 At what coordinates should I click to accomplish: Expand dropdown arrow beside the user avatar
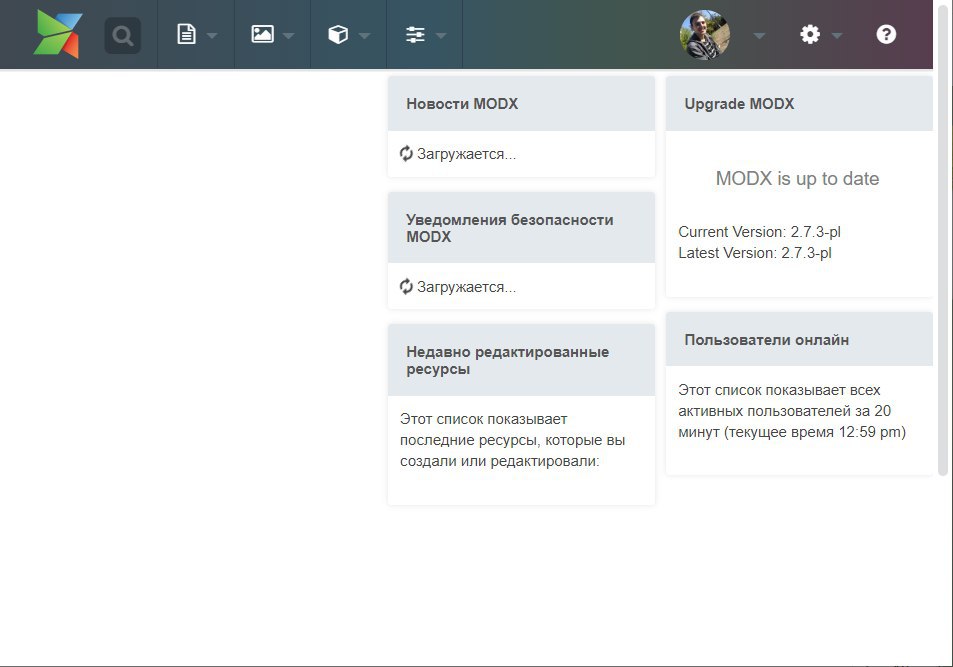759,36
